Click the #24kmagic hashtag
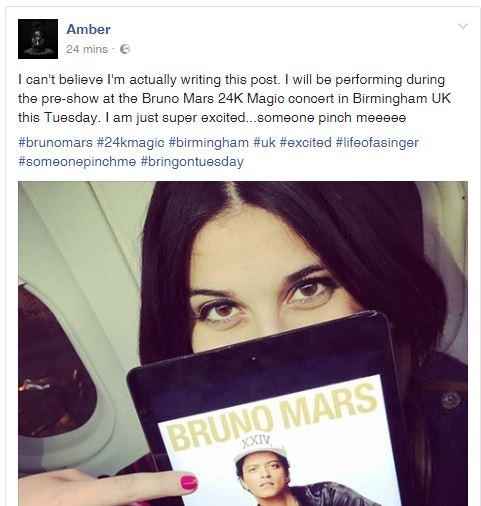 [130, 143]
